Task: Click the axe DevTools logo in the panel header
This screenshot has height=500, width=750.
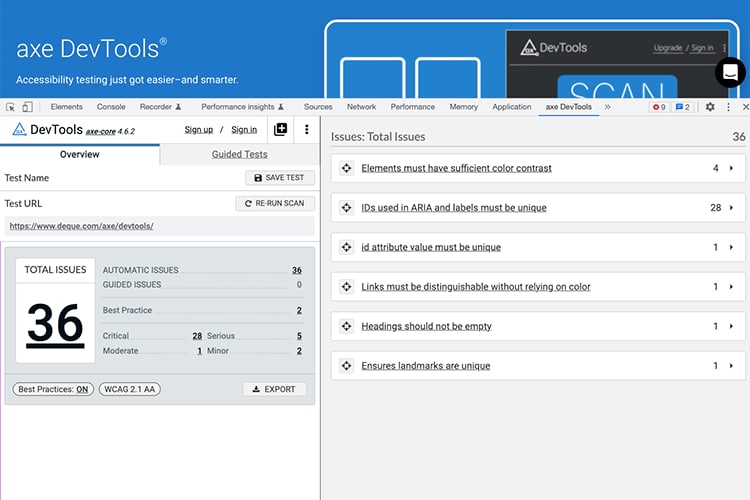Action: click(x=47, y=130)
